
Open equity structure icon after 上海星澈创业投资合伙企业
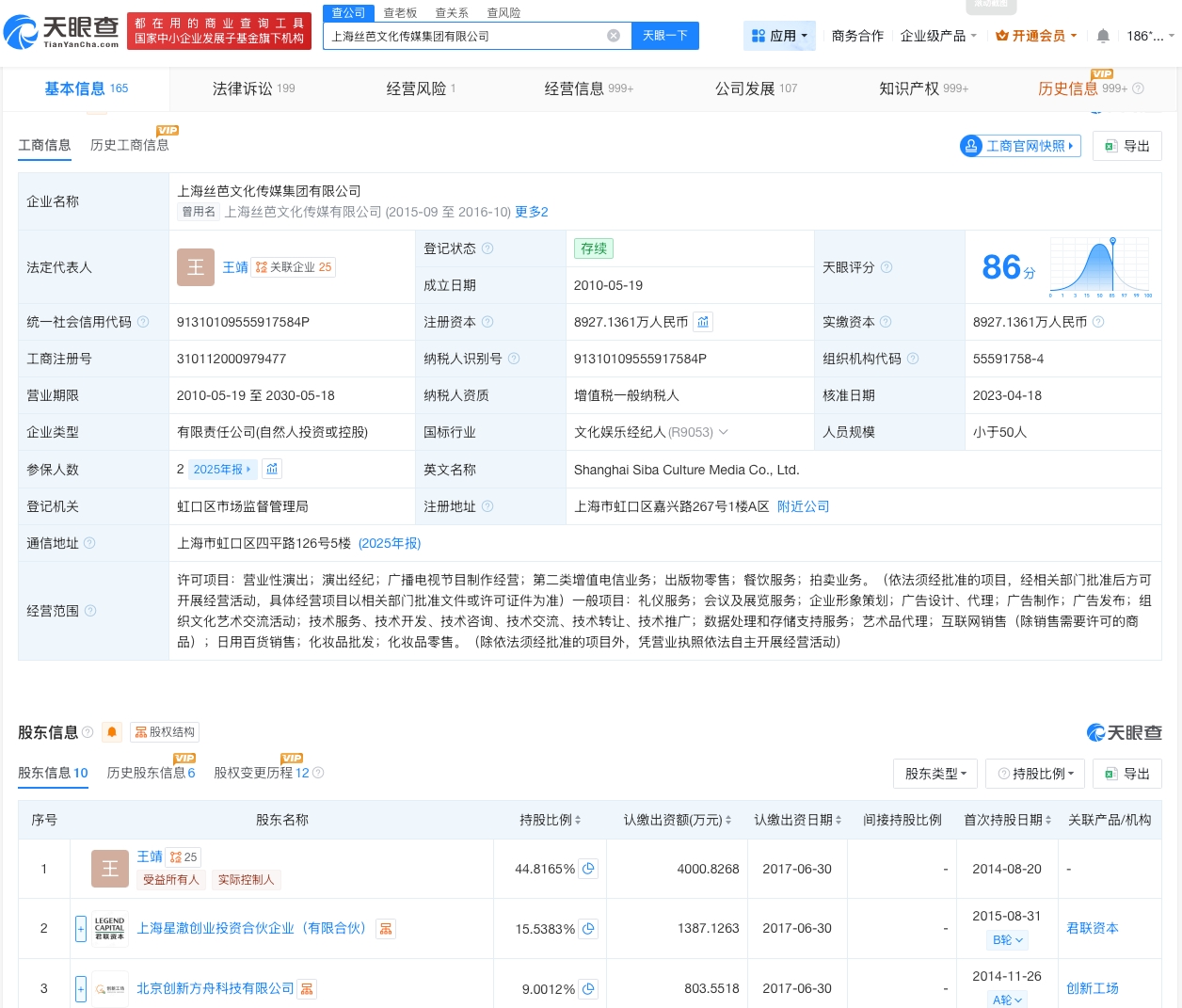tap(386, 929)
